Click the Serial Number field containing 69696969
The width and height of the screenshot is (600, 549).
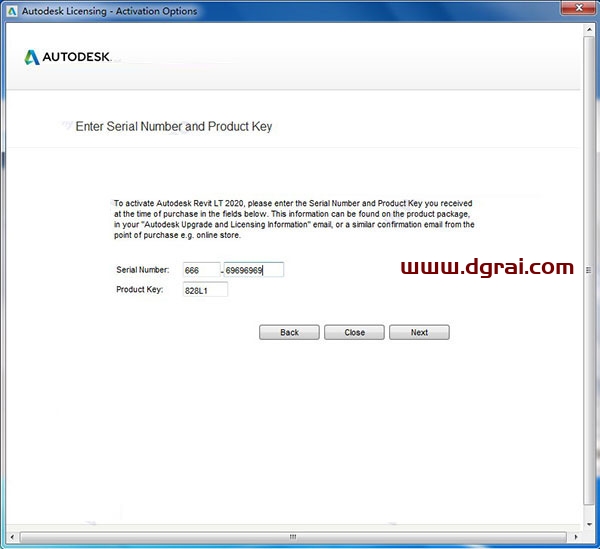coord(254,270)
